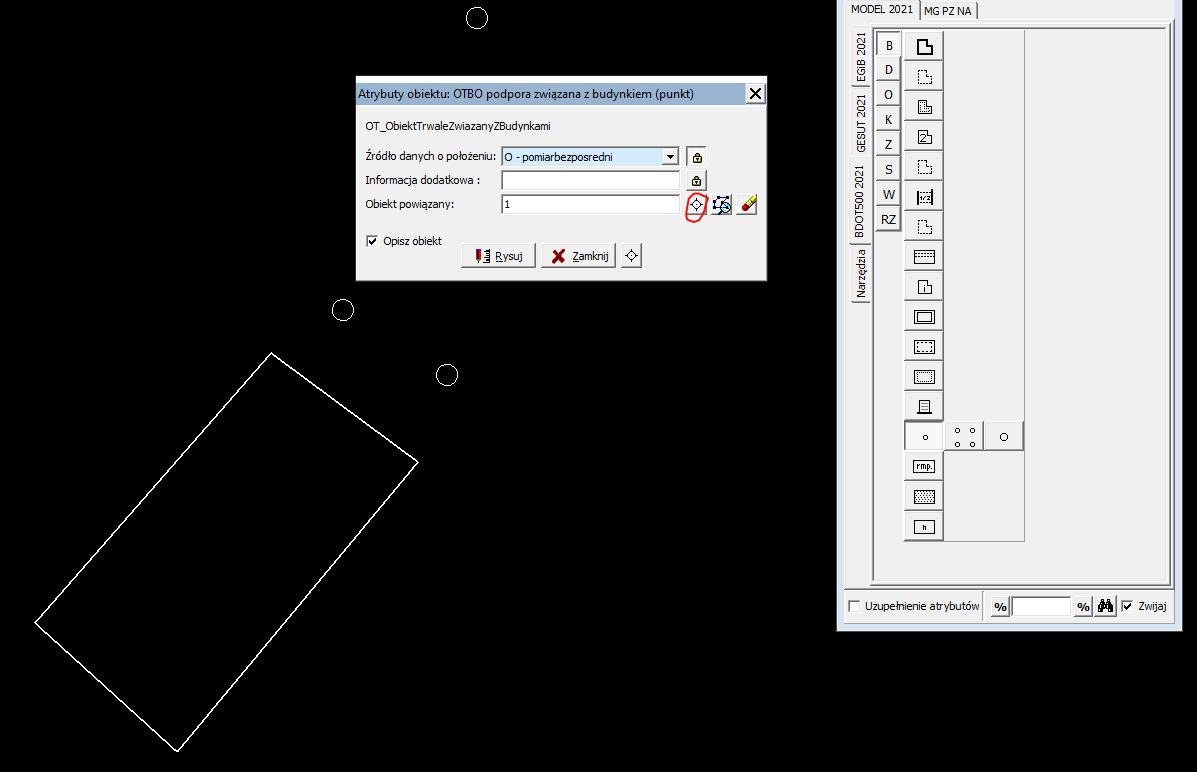Uncheck the 'Opisz obiekt' checkbox
This screenshot has width=1197, height=772.
click(x=373, y=241)
